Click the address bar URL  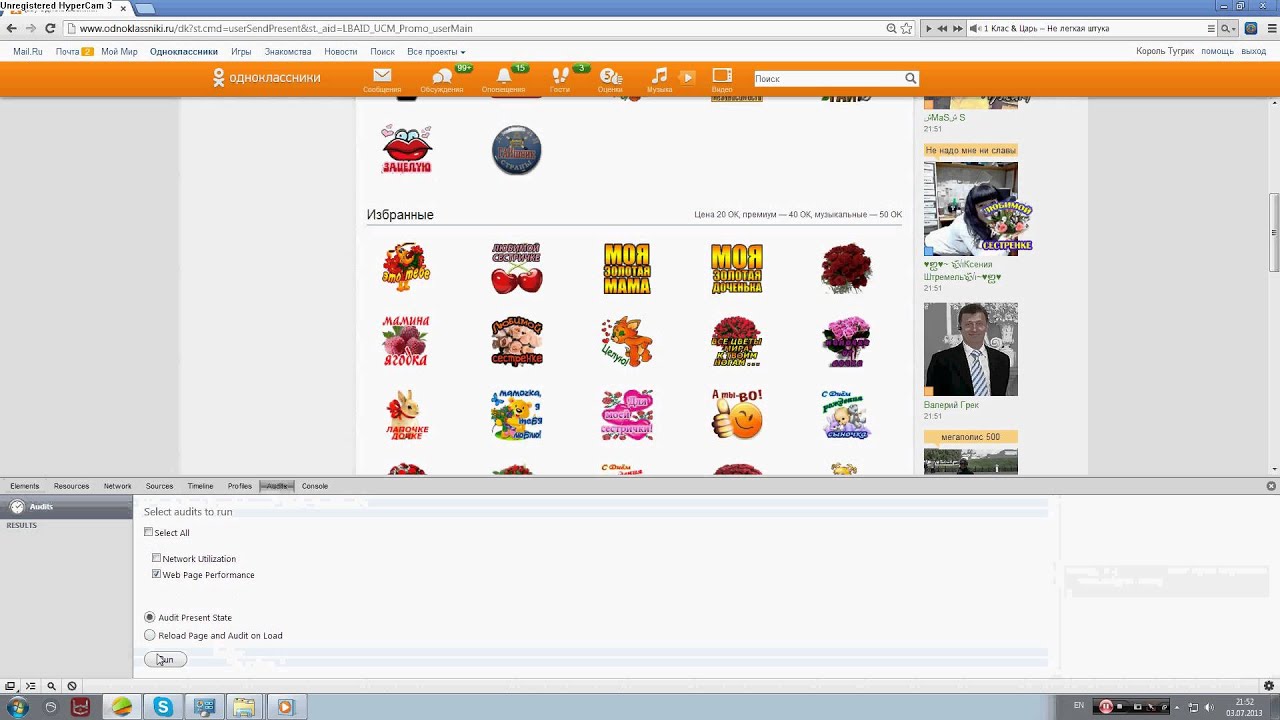pos(276,28)
